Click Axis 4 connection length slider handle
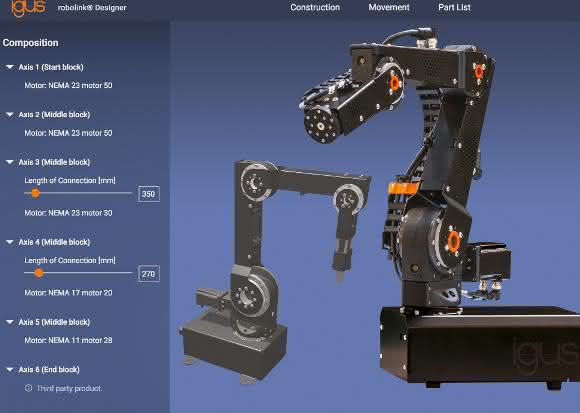This screenshot has height=413, width=580. pyautogui.click(x=39, y=273)
